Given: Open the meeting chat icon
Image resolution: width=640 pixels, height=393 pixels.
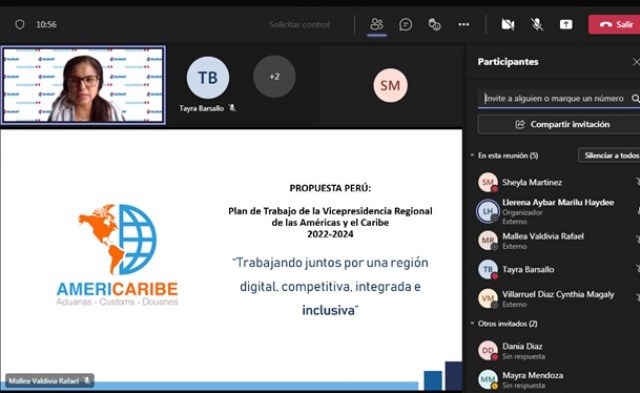Looking at the screenshot, I should pos(405,24).
